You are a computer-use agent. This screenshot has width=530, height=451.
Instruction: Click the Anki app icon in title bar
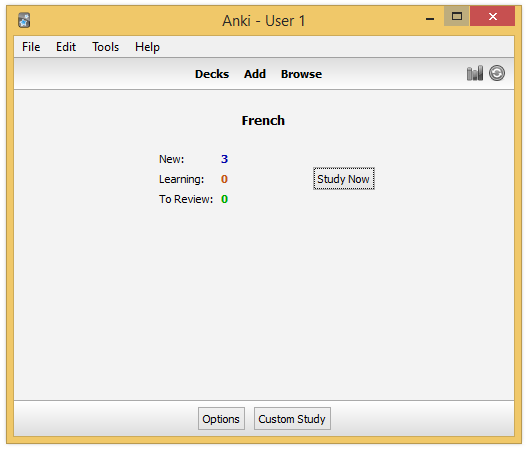point(24,20)
